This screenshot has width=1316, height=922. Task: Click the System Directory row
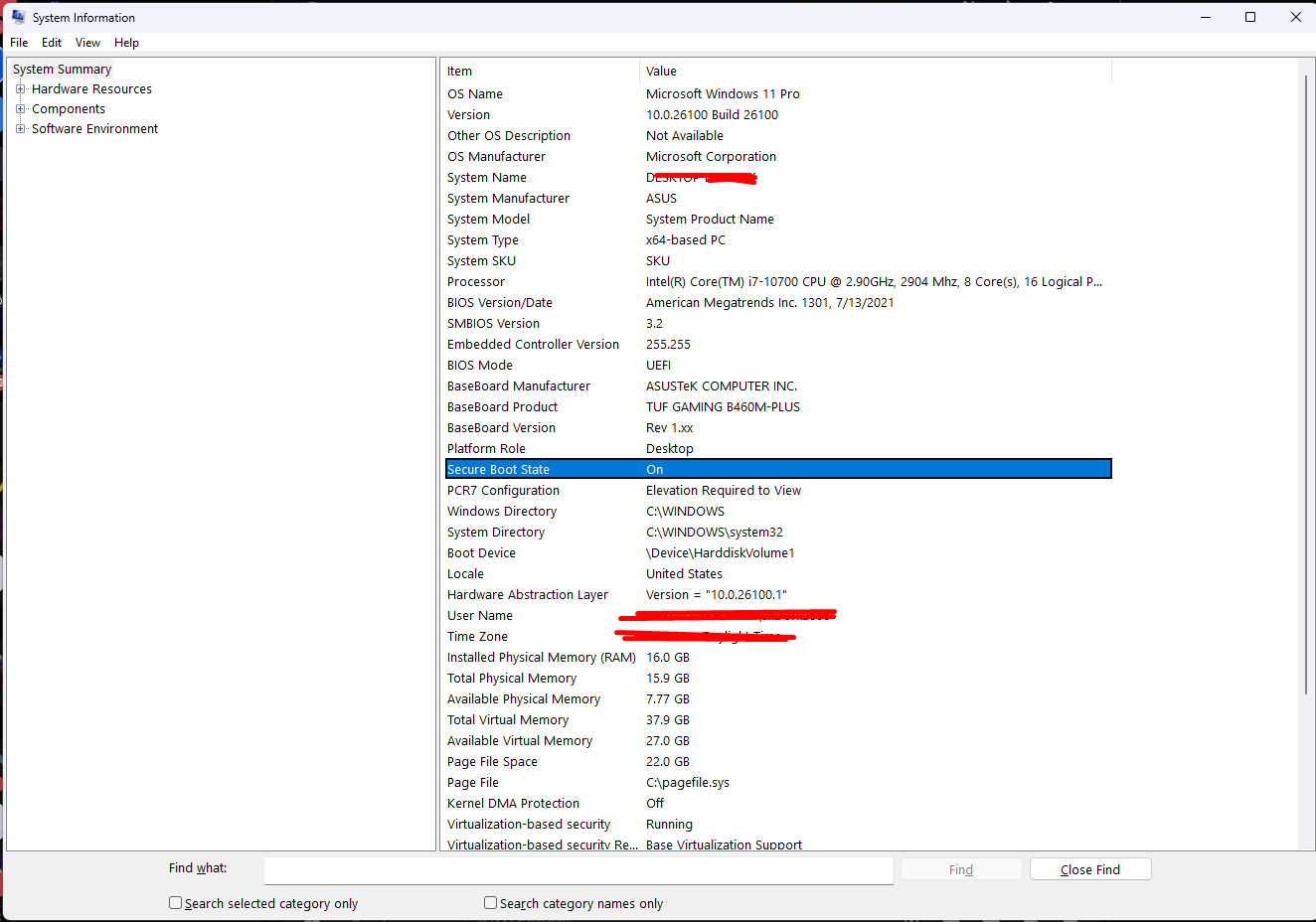click(x=778, y=532)
